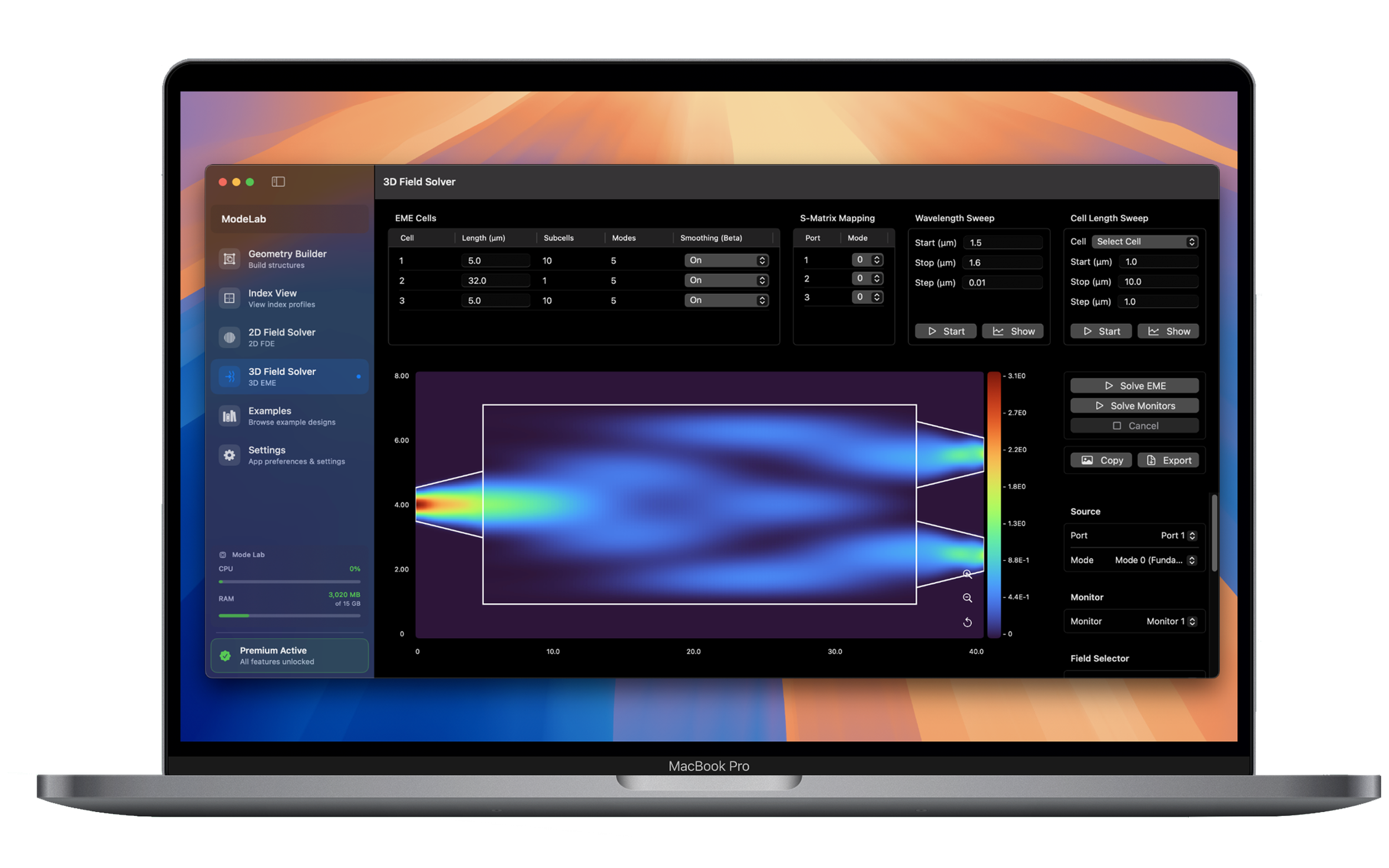Open the Source Port dropdown
The width and height of the screenshot is (1389, 868).
(x=1177, y=535)
